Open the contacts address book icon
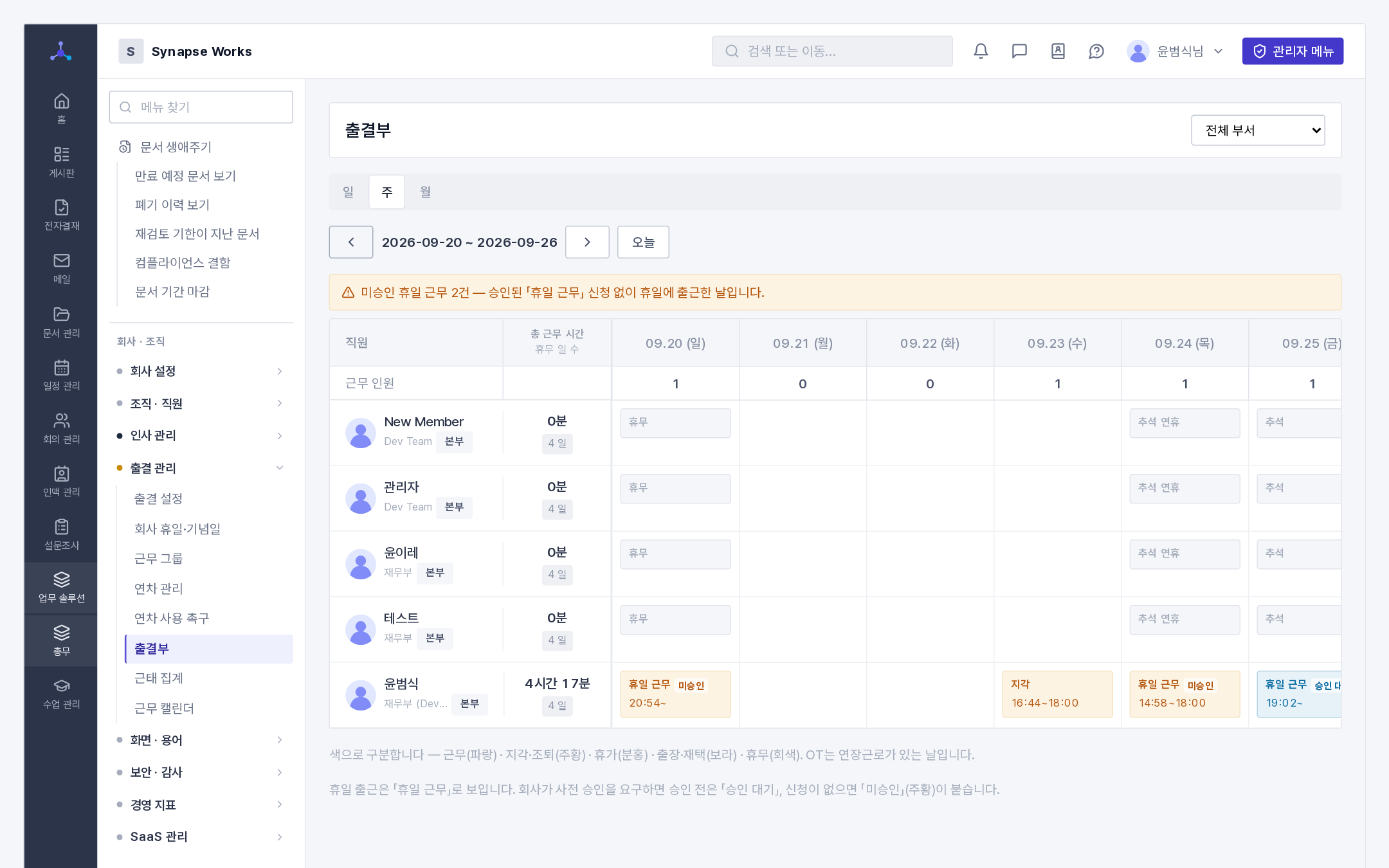Image resolution: width=1389 pixels, height=868 pixels. click(1058, 51)
